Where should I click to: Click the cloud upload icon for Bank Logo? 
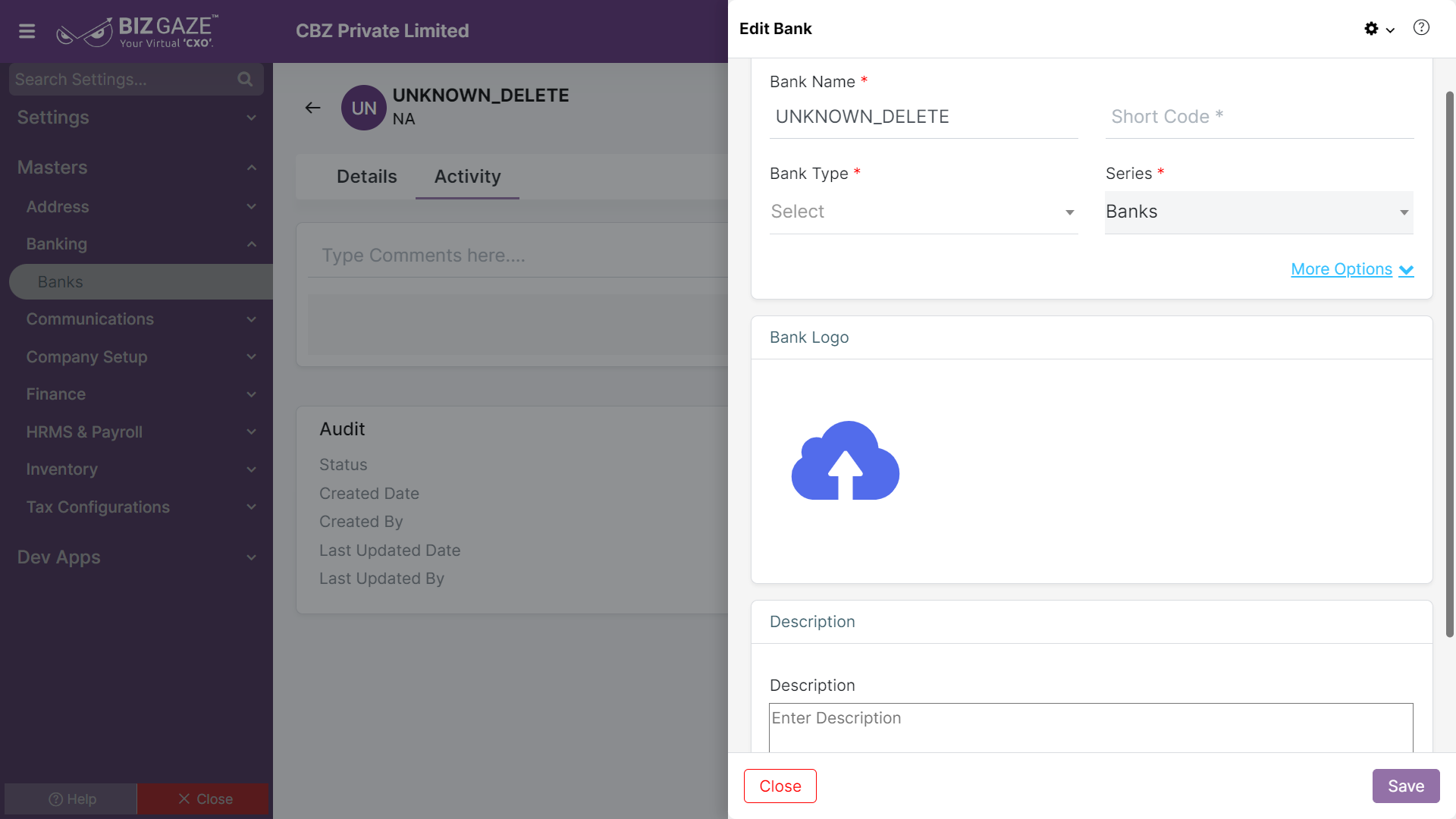pos(846,460)
